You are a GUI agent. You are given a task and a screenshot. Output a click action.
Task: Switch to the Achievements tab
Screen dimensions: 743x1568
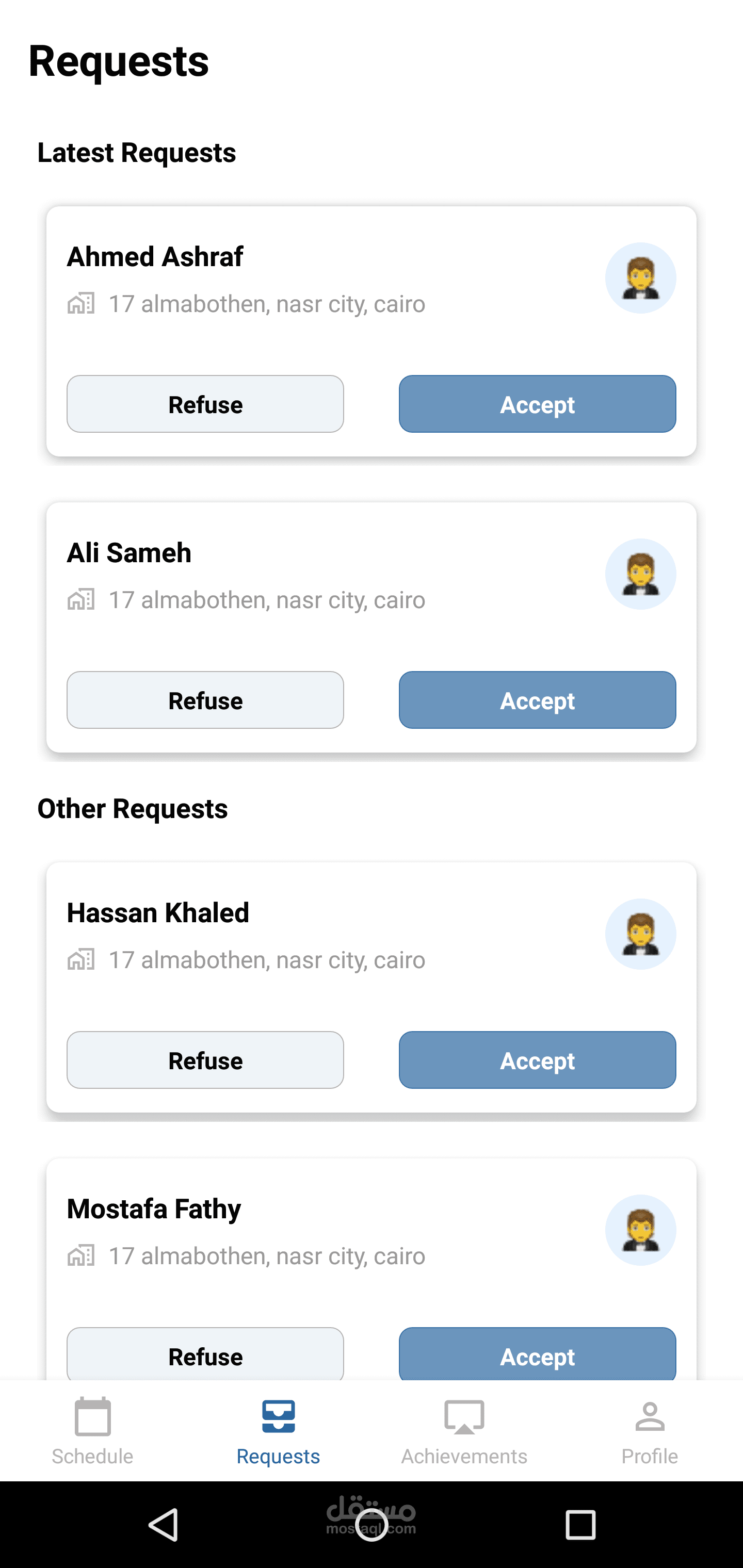tap(464, 1430)
